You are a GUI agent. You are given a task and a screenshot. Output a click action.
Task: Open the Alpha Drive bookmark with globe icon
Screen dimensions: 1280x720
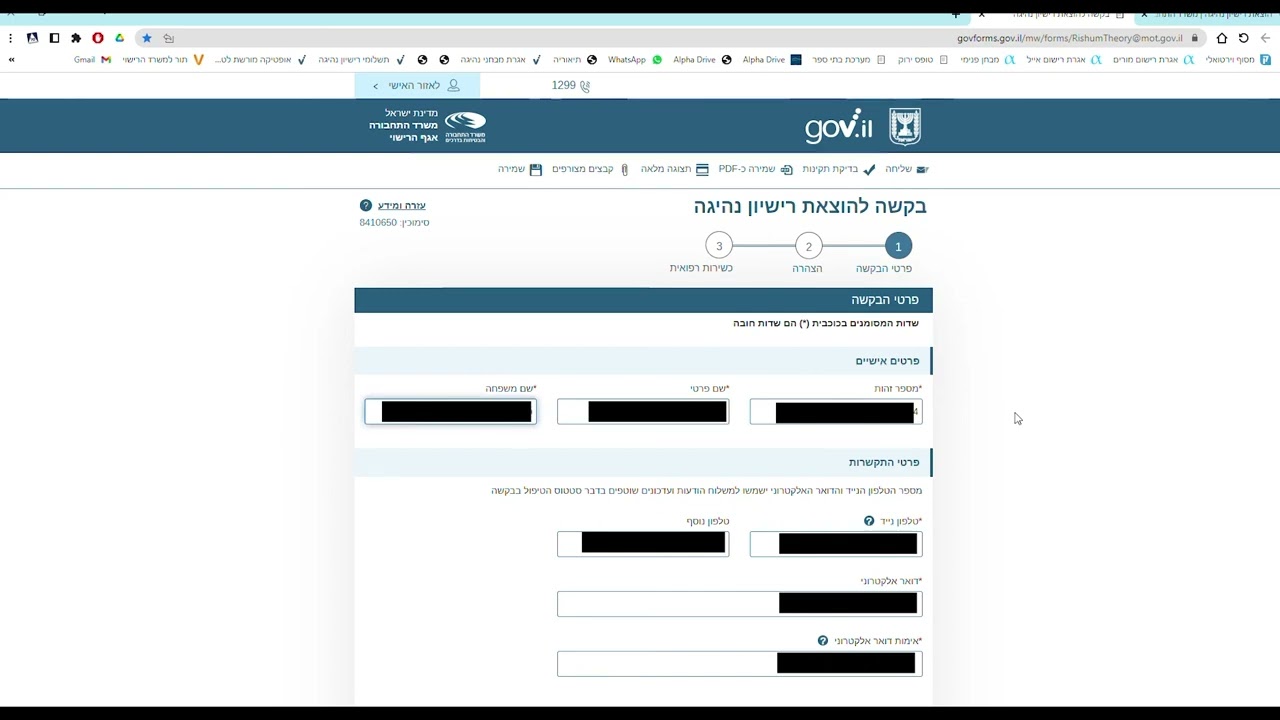click(x=702, y=60)
